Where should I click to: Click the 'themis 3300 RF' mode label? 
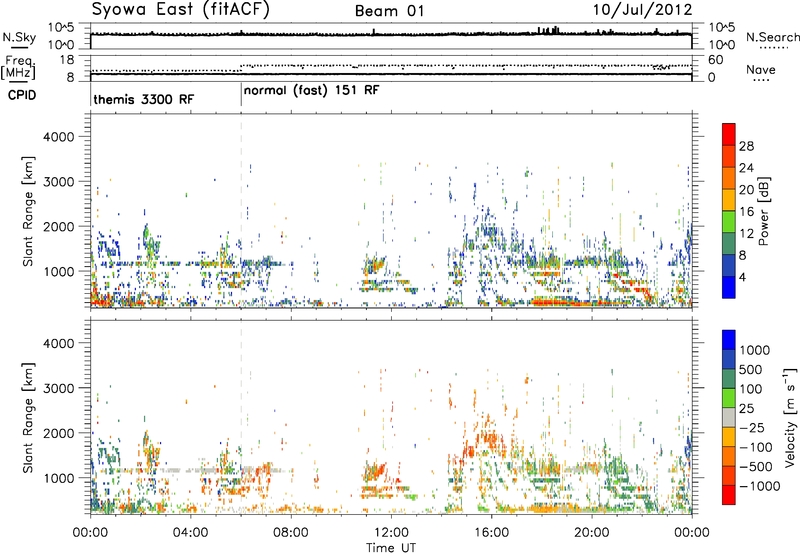pyautogui.click(x=144, y=99)
